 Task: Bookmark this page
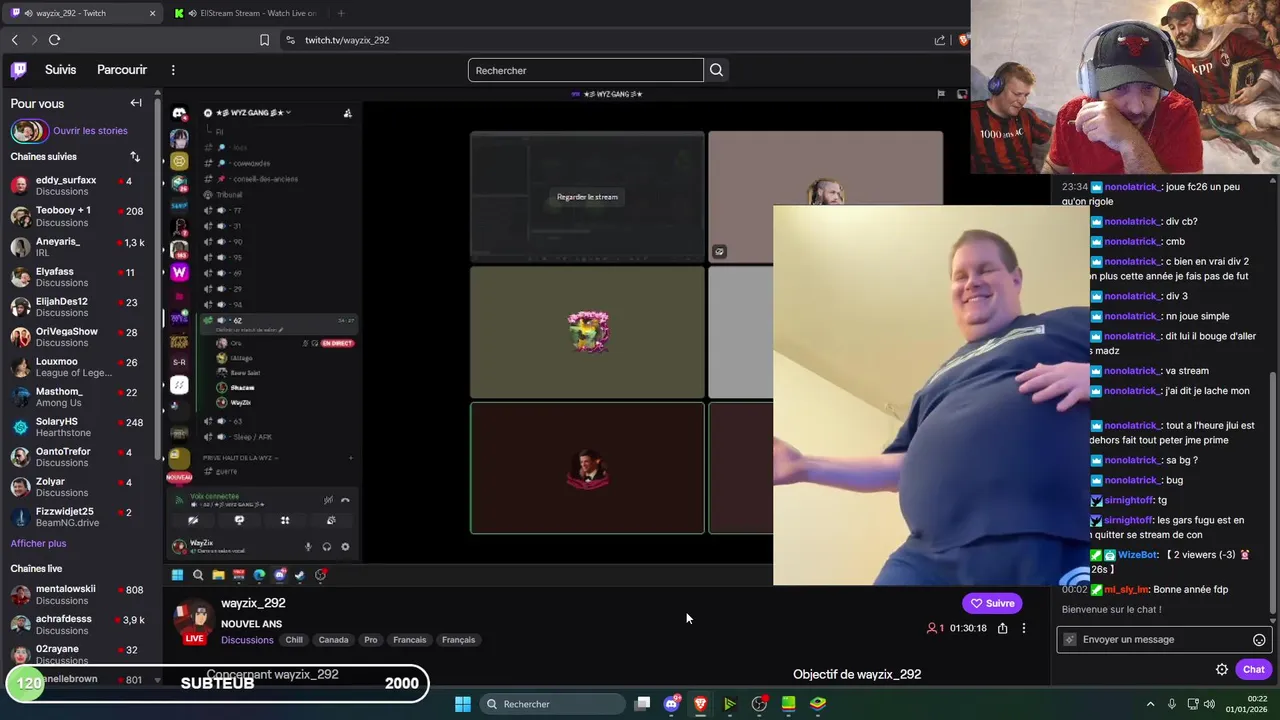click(264, 40)
